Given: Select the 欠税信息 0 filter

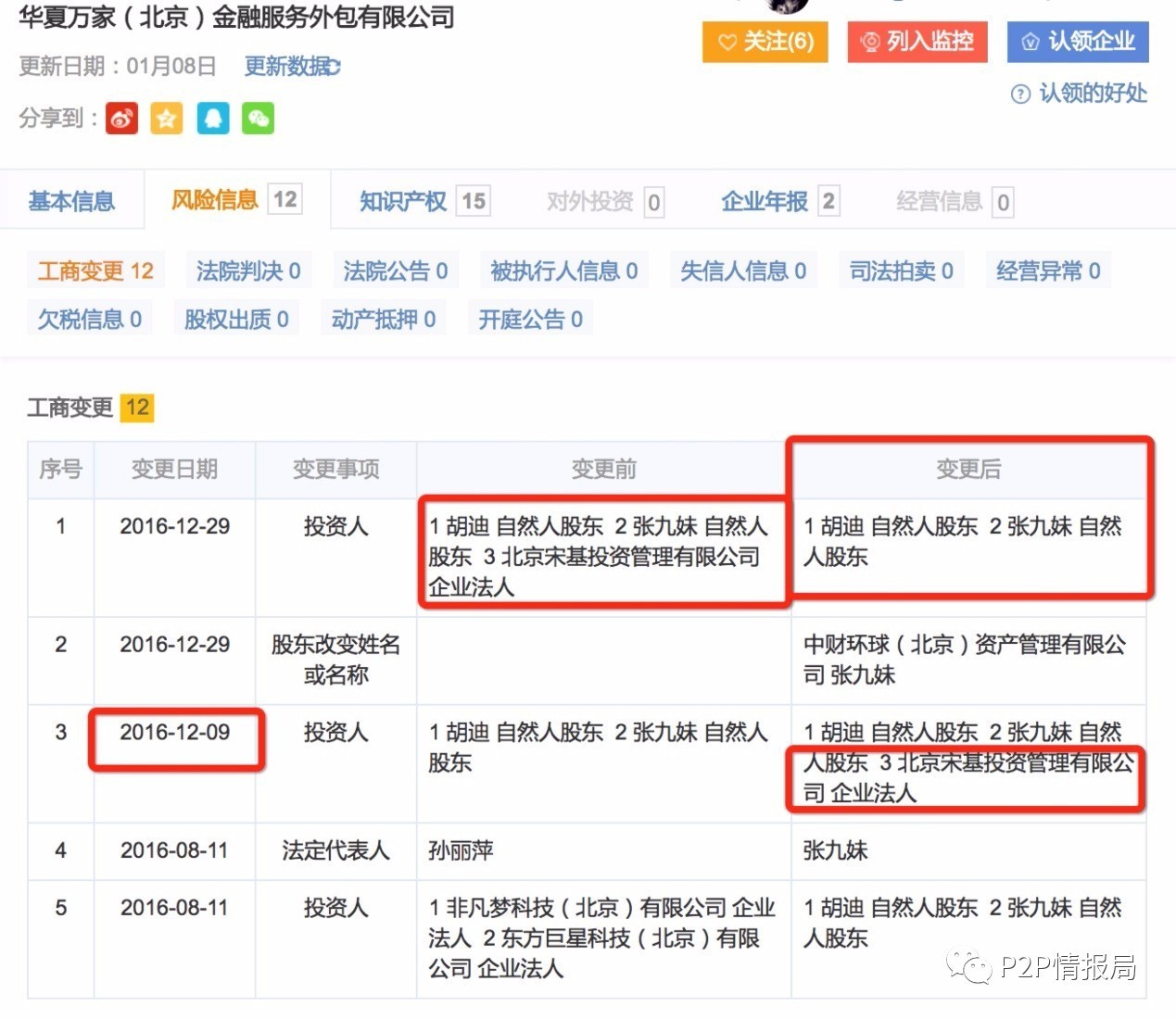Looking at the screenshot, I should click(90, 319).
